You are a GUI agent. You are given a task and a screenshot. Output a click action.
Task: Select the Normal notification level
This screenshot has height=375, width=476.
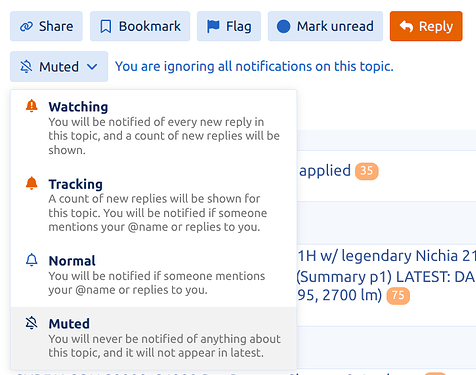154,275
